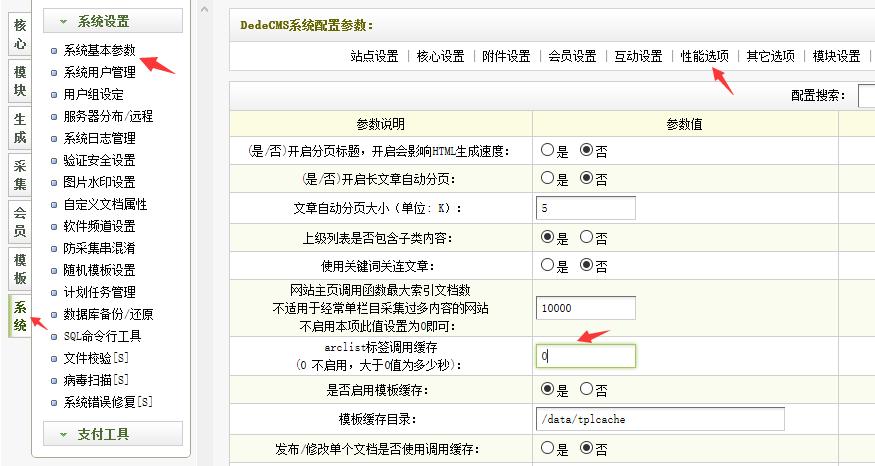The image size is (875, 466).
Task: Switch to the 会员设置 config tab
Action: point(572,56)
